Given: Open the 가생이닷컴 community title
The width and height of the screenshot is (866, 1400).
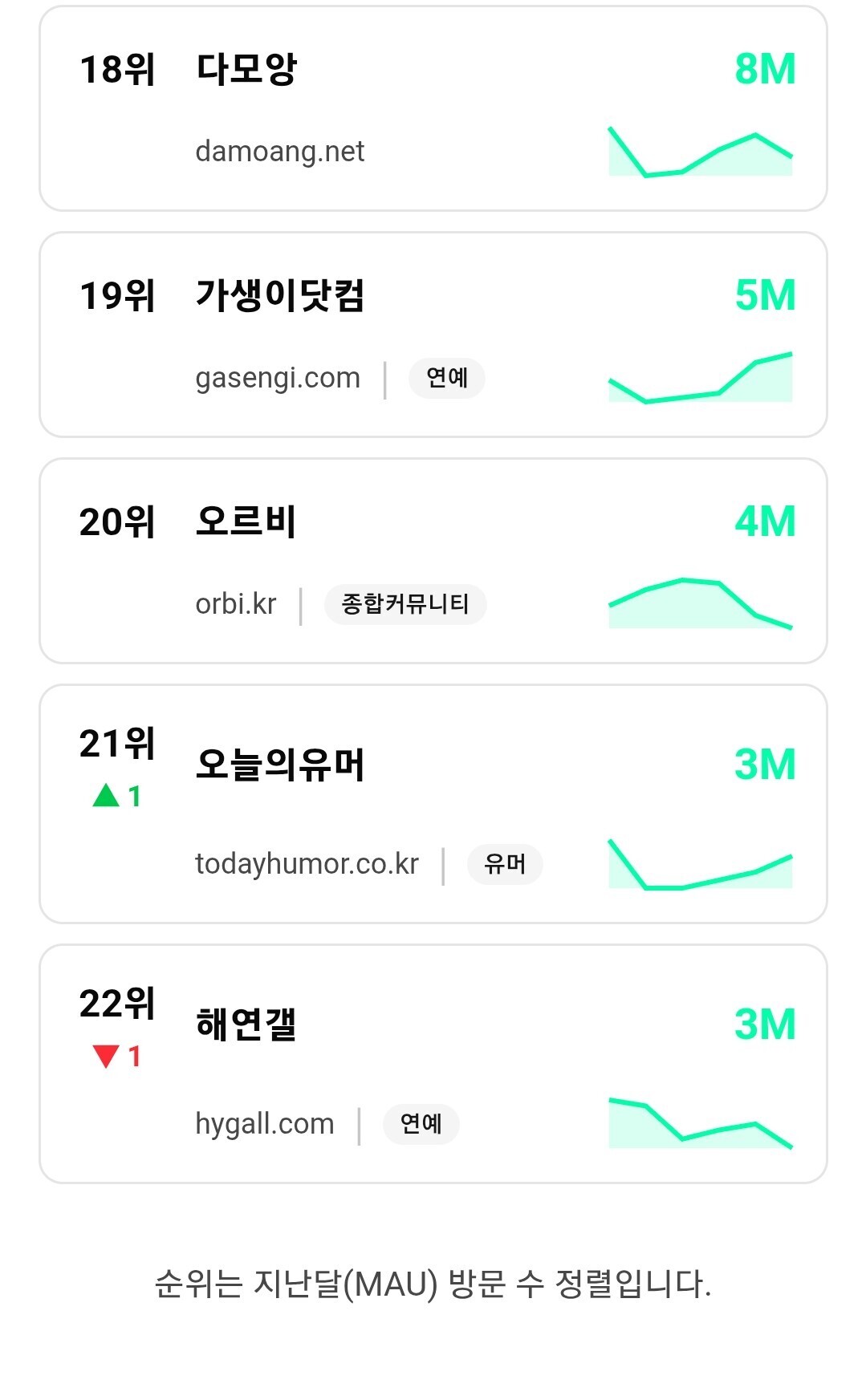Looking at the screenshot, I should (280, 296).
